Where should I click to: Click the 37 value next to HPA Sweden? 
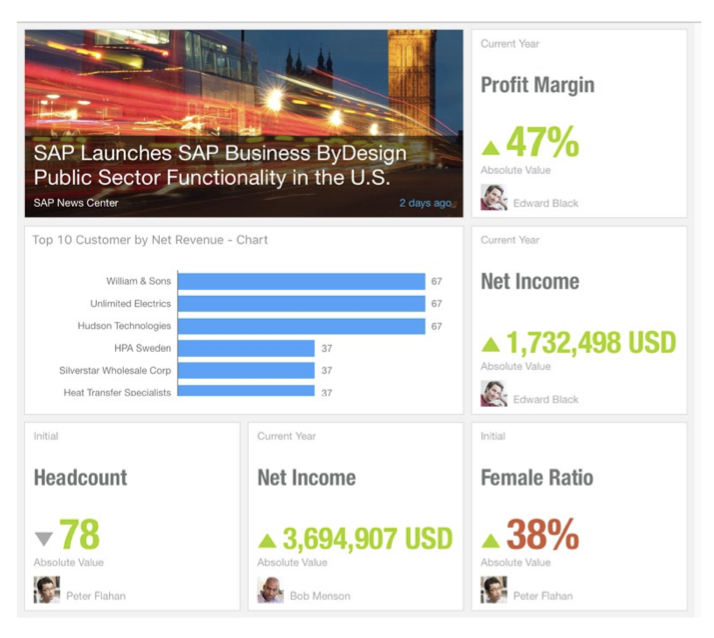(x=326, y=348)
